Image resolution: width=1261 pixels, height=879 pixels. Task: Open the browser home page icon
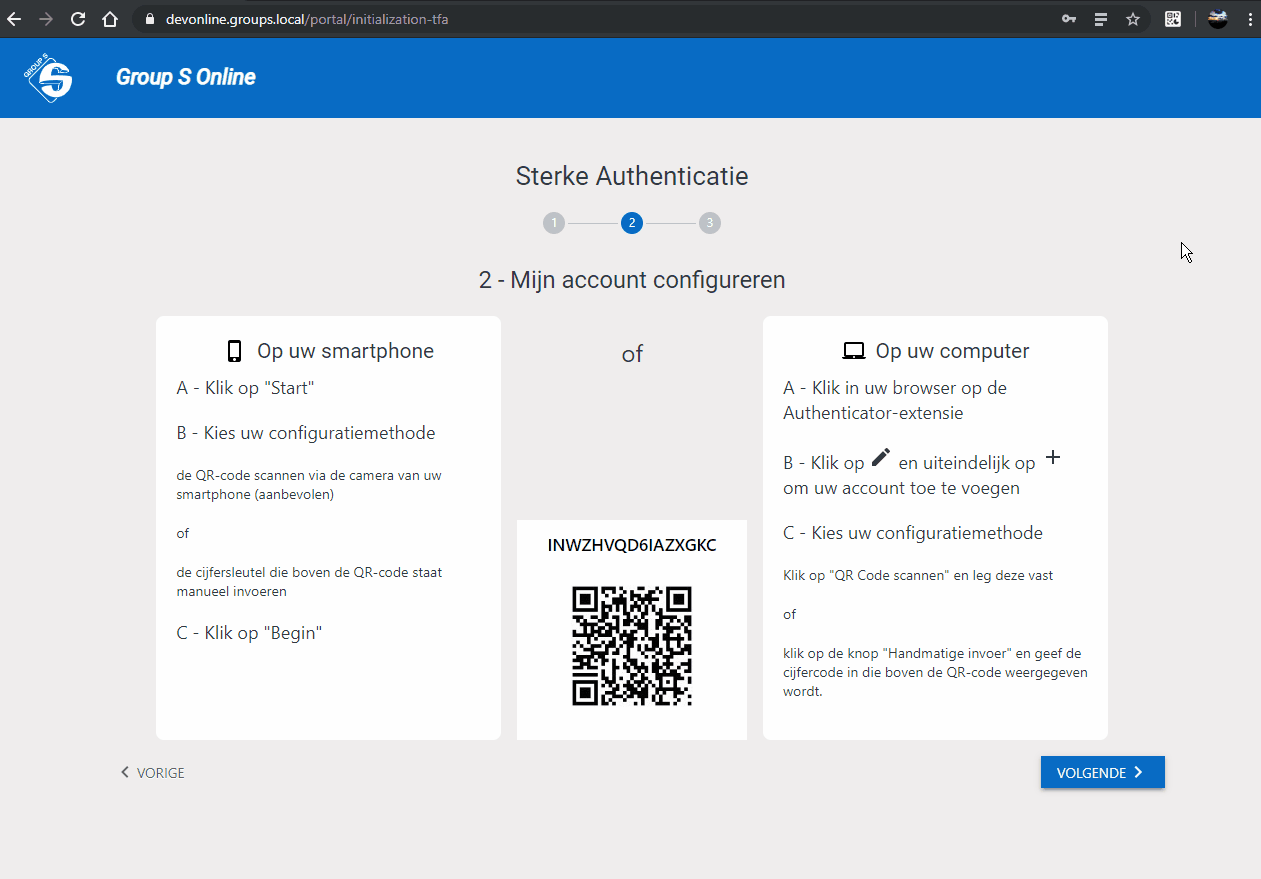[110, 19]
